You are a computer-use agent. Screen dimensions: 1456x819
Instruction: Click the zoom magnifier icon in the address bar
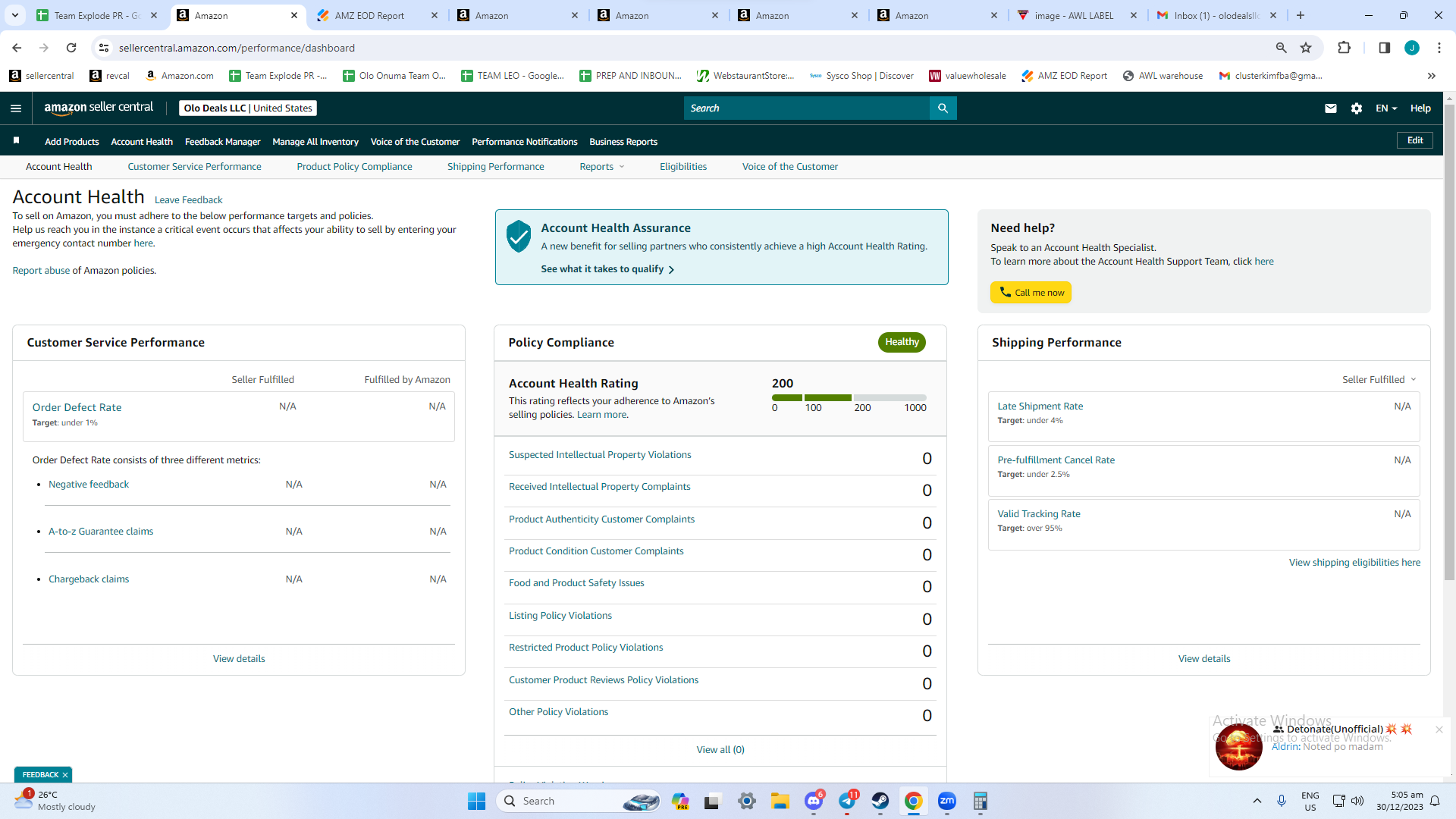point(1281,48)
